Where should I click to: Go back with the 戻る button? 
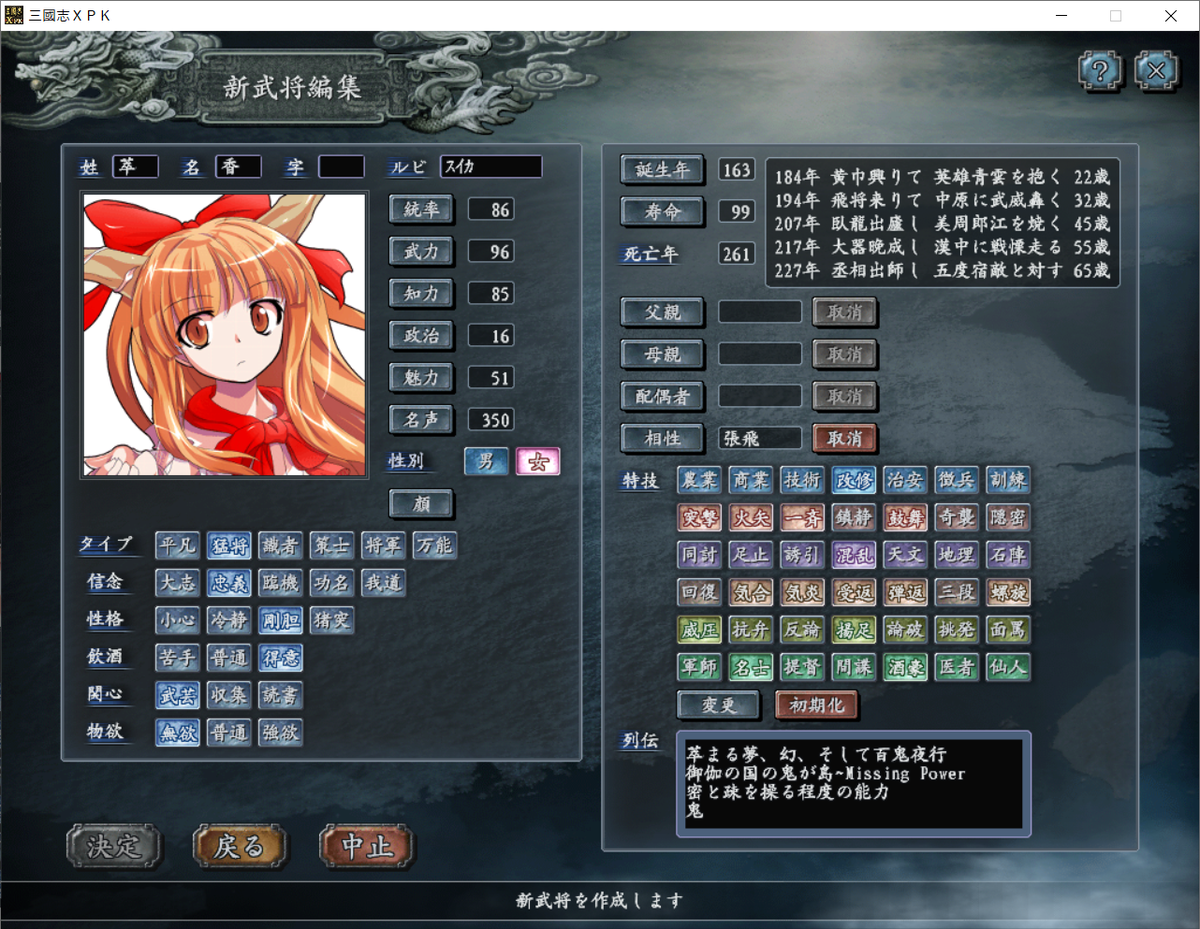240,846
